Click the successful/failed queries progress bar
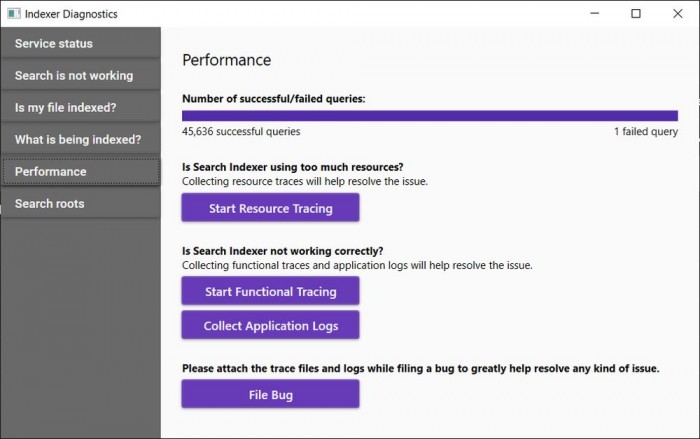Viewport: 700px width, 439px height. coord(429,116)
